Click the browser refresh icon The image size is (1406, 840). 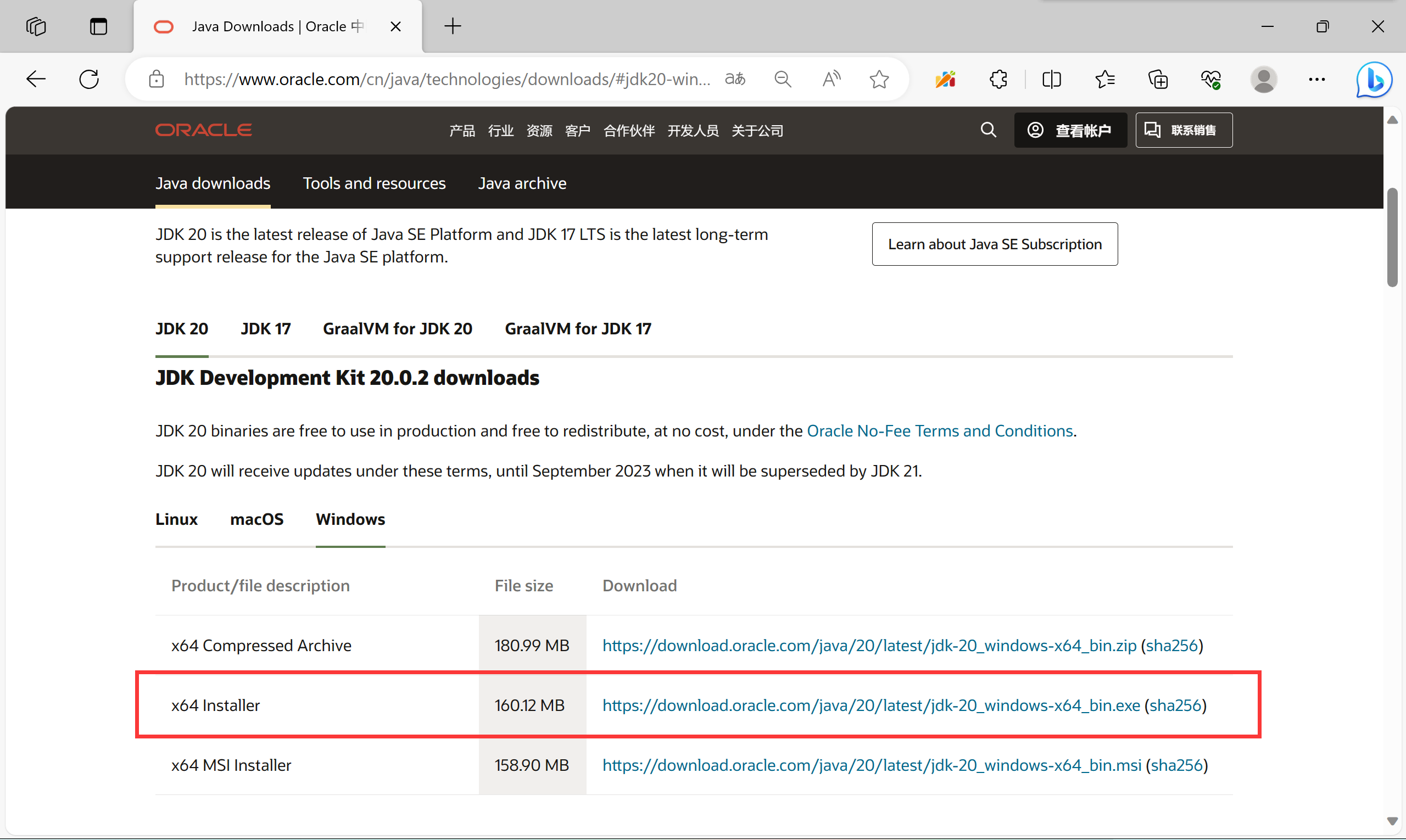coord(89,79)
